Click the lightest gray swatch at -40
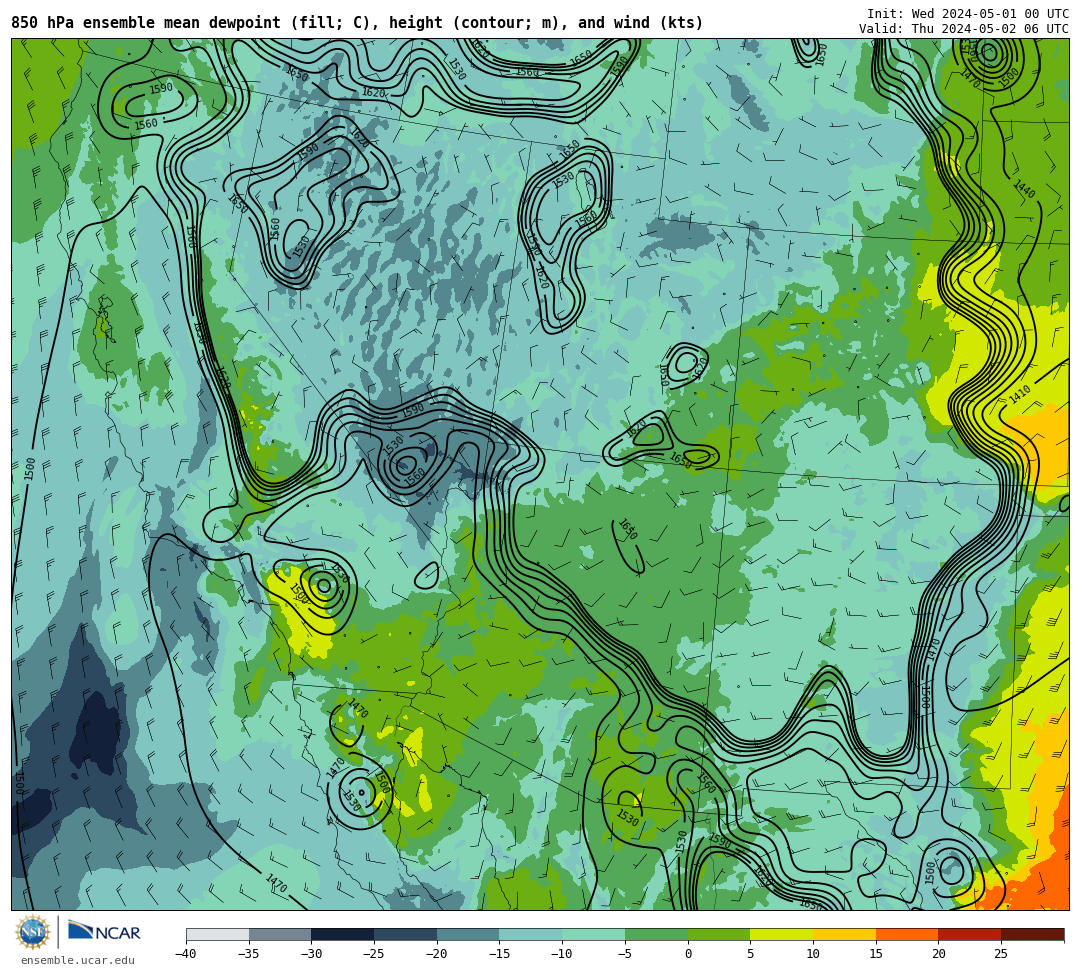Screen dimensions: 1080x973 218,934
